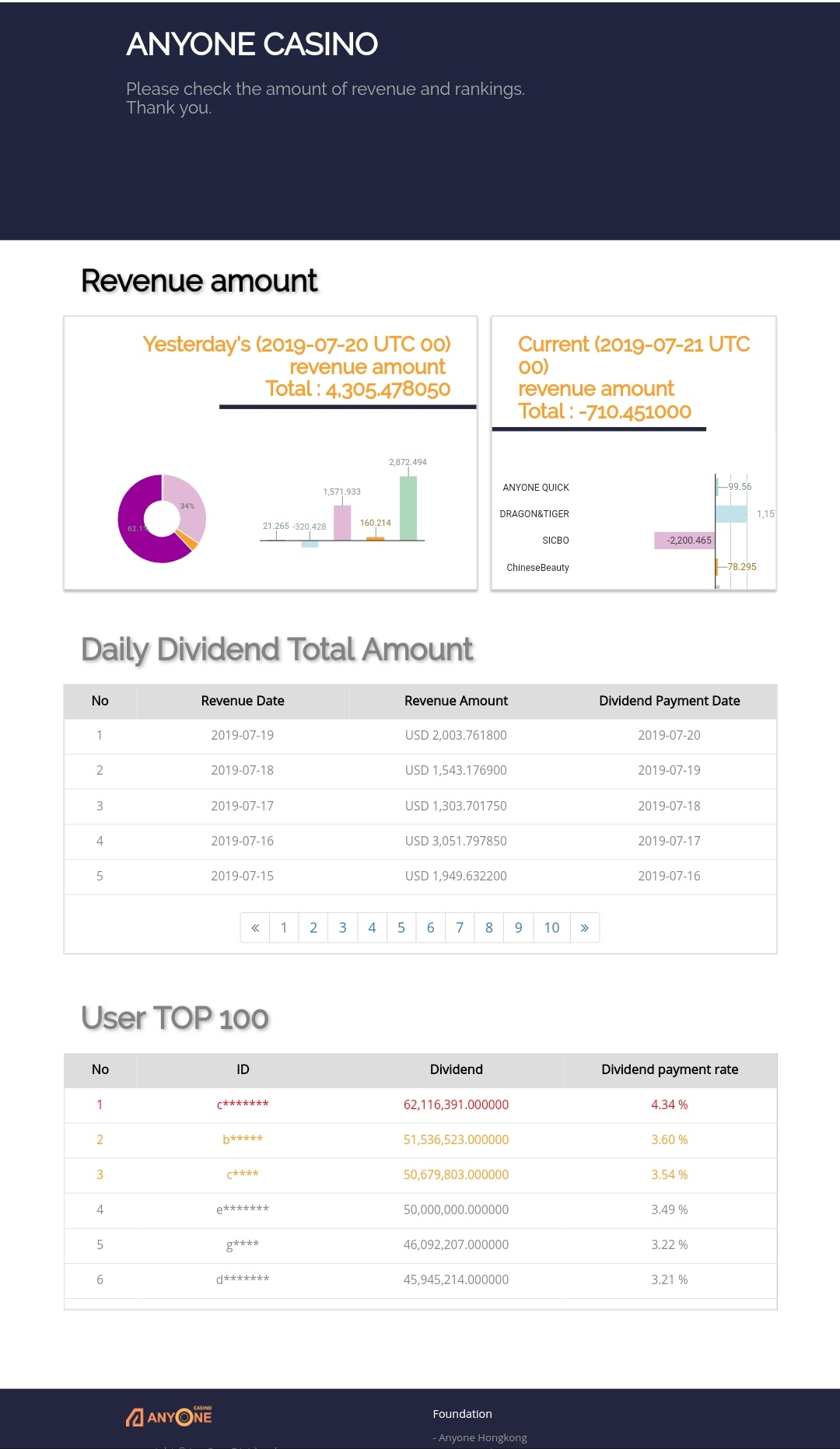Go to next pagination page arrow
Viewport: 840px width, 1449px height.
point(585,927)
